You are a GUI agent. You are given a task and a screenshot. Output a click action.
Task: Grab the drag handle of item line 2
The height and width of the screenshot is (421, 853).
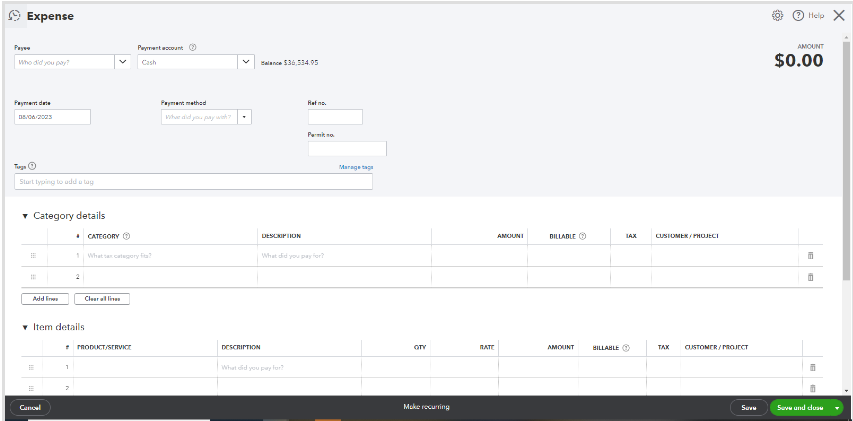[31, 388]
